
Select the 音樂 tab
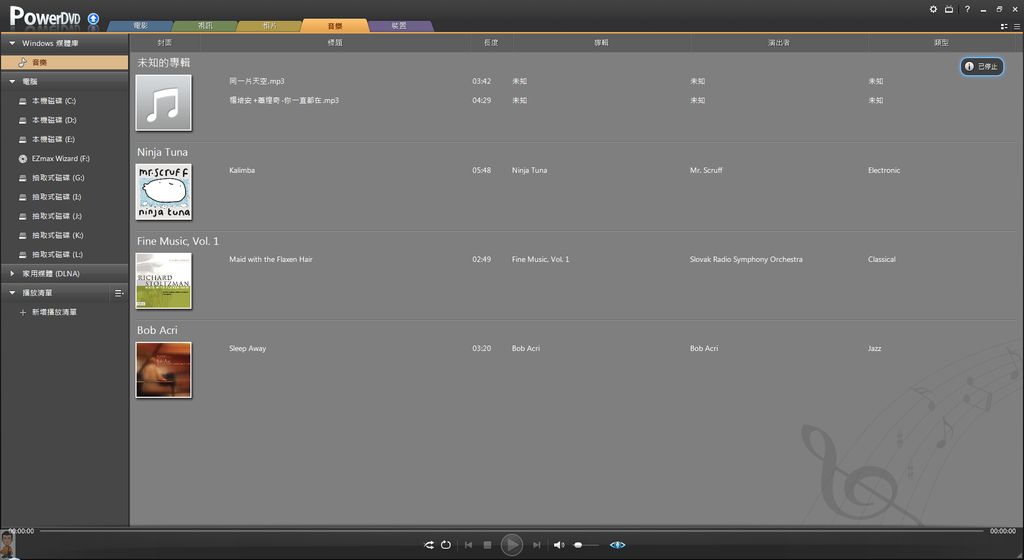click(x=334, y=25)
